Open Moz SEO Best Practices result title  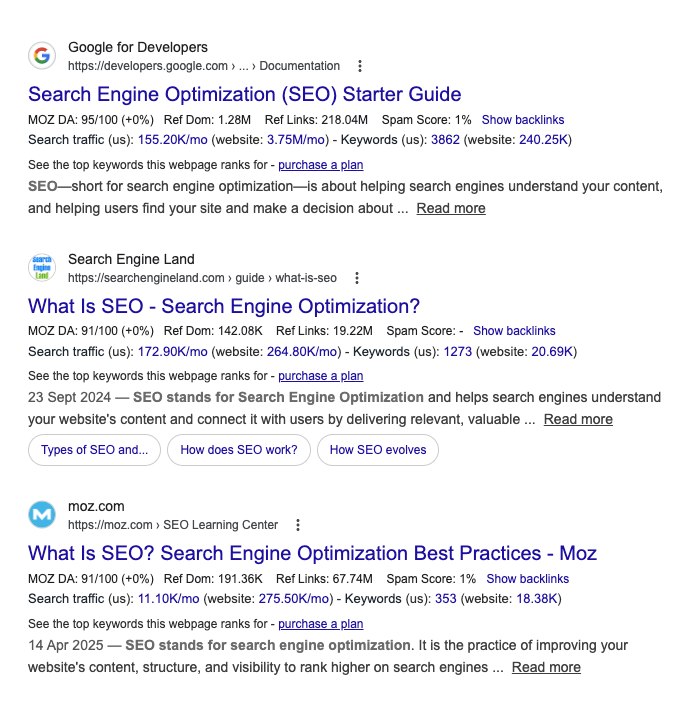[x=312, y=553]
